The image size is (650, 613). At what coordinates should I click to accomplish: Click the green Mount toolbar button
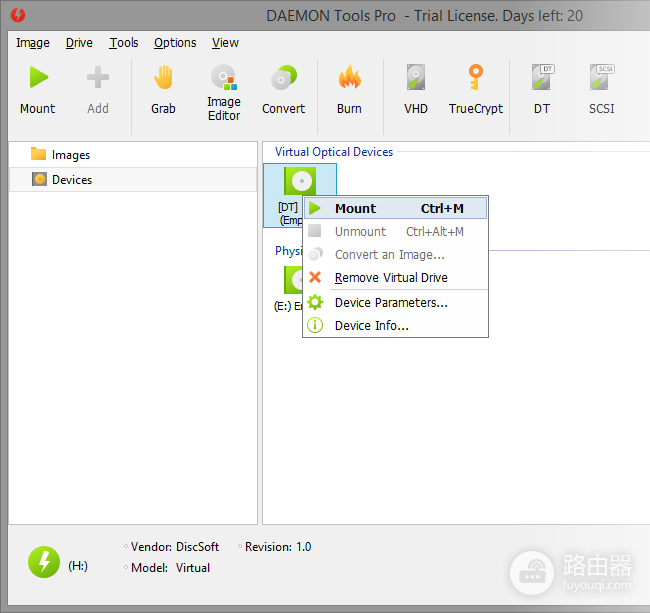38,89
